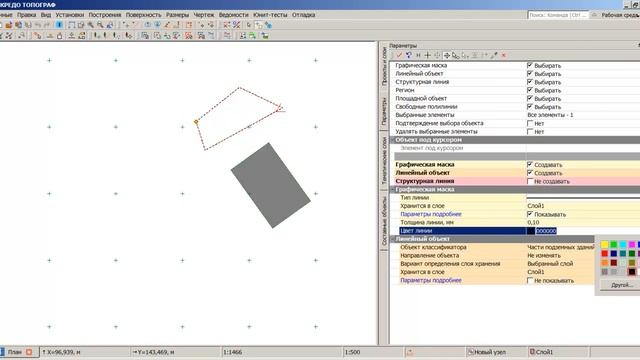Open the Поверхность menu
This screenshot has height=360, width=640.
pos(143,15)
